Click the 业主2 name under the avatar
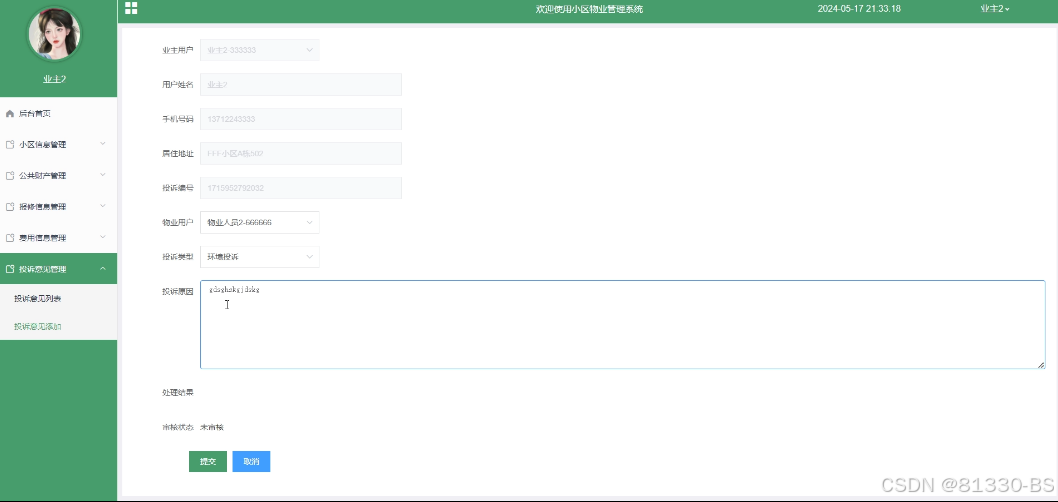The image size is (1058, 502). click(x=54, y=79)
